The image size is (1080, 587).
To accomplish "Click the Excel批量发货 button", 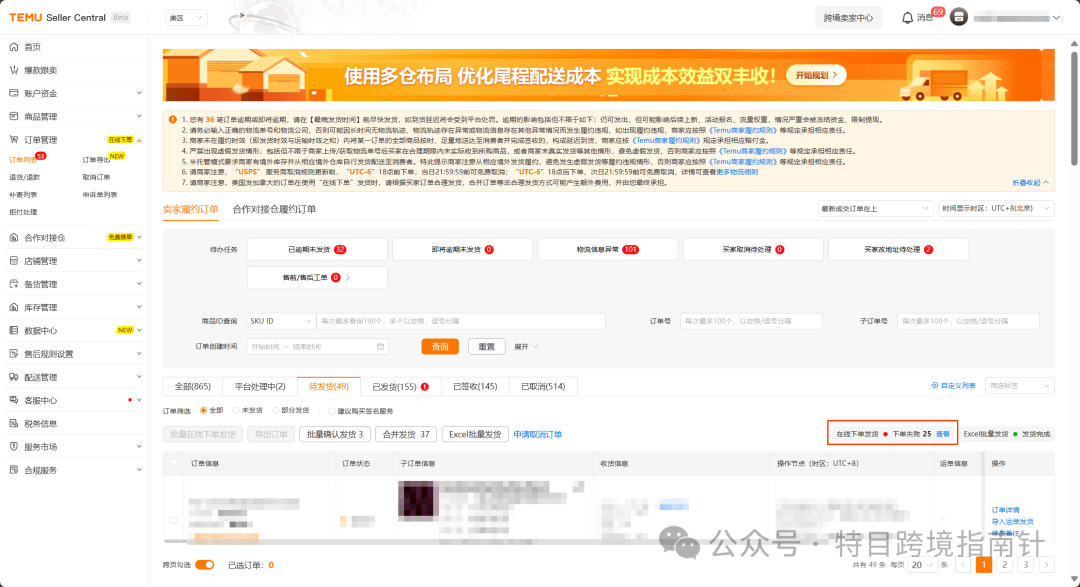I will pyautogui.click(x=475, y=434).
